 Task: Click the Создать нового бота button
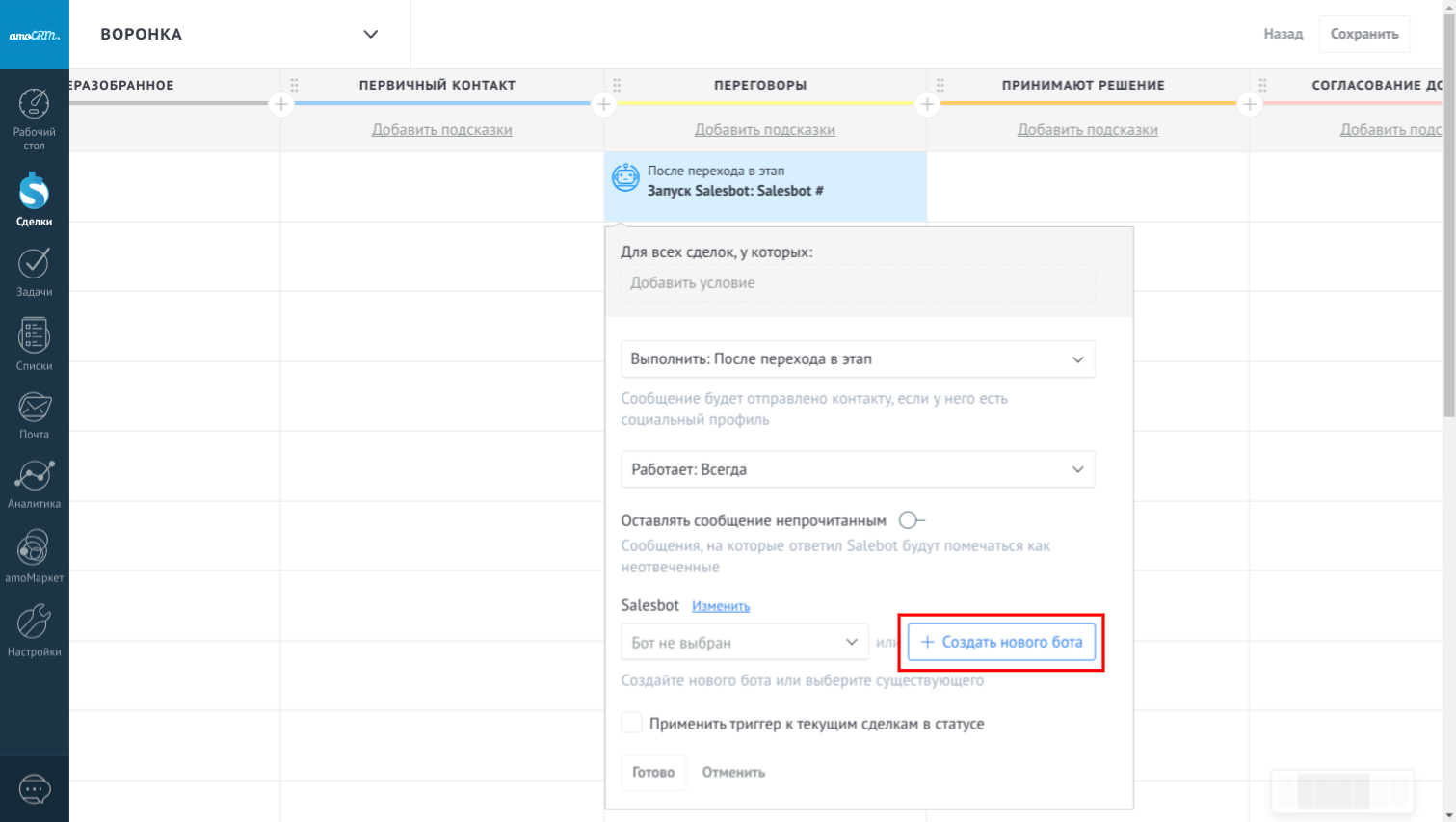pyautogui.click(x=1001, y=642)
